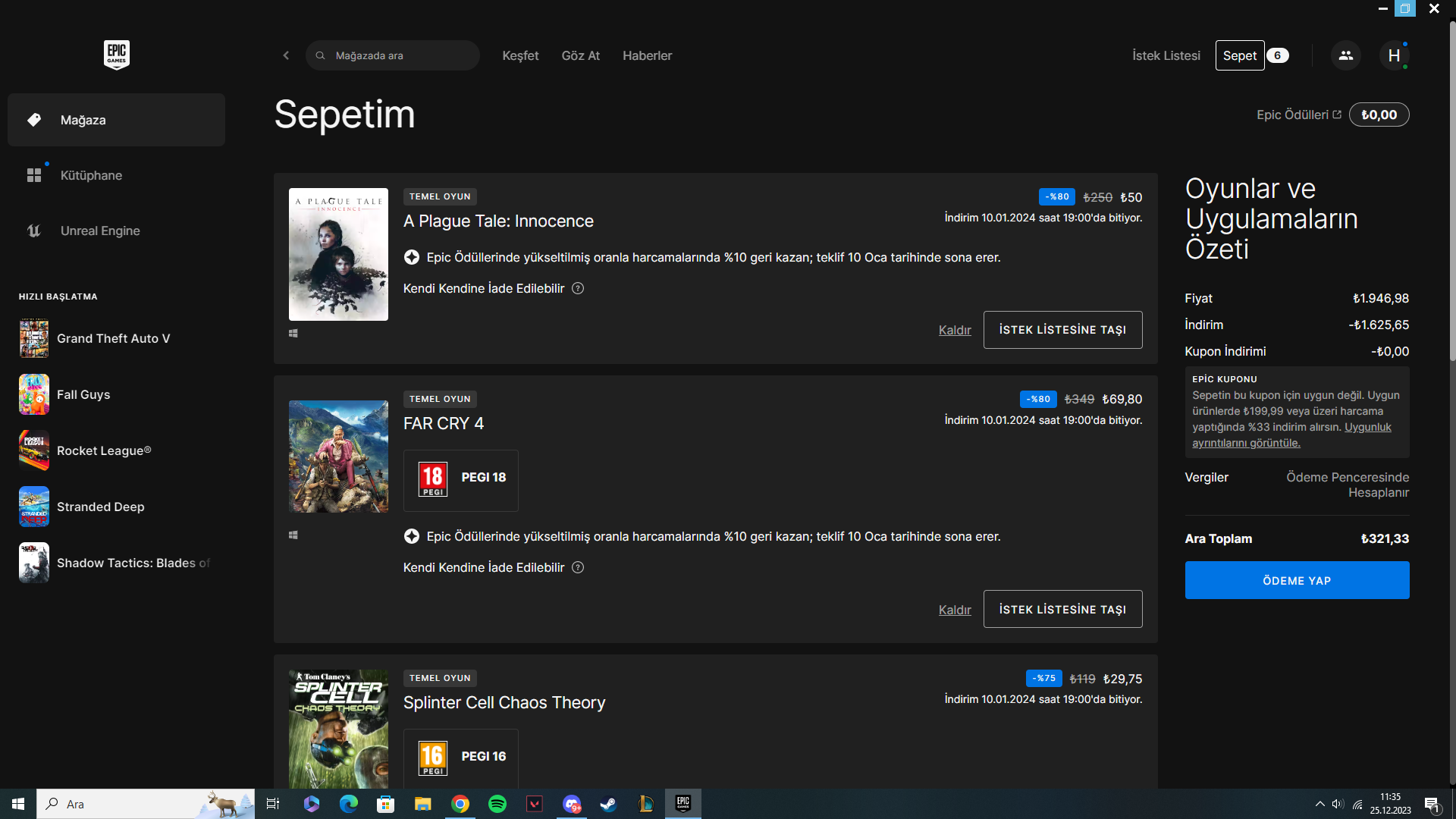Open Steam from the taskbar
Image resolution: width=1456 pixels, height=819 pixels.
[608, 804]
